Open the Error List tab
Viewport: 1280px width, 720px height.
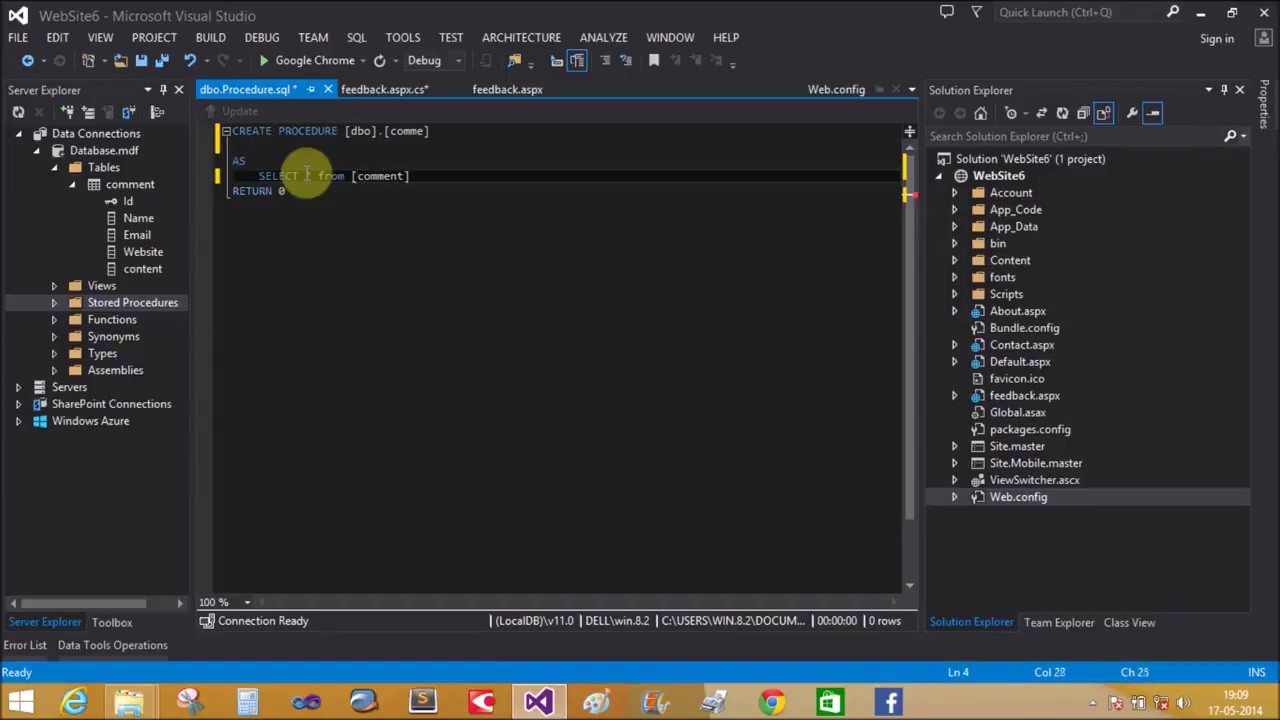tap(25, 645)
